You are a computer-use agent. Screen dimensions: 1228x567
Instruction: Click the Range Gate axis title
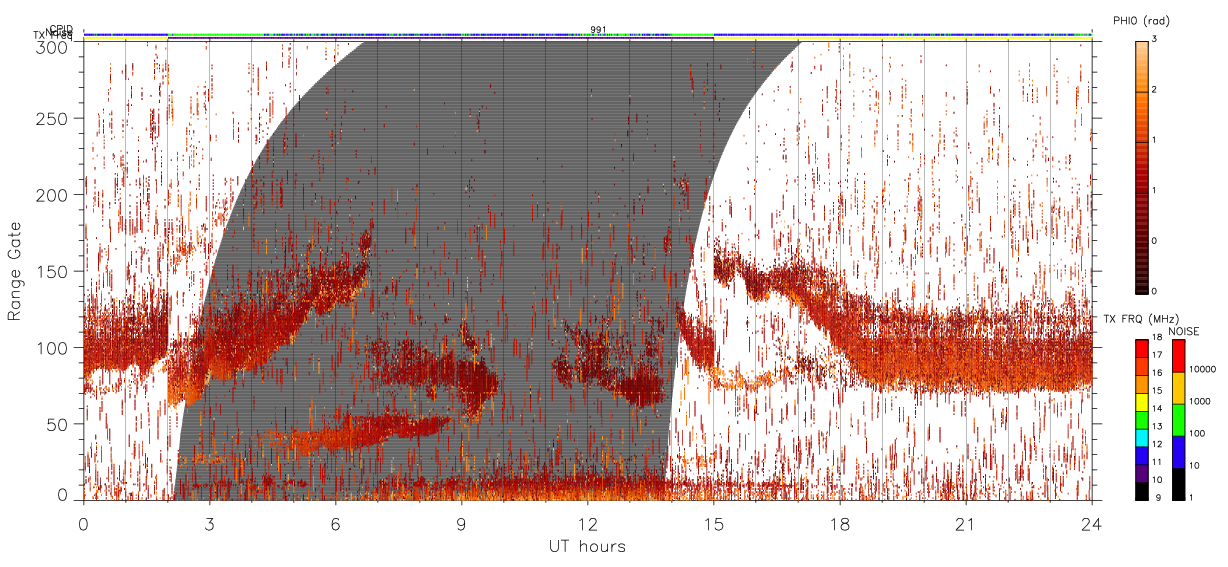(x=14, y=272)
